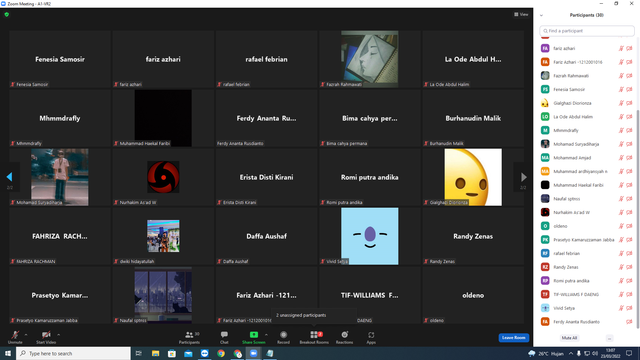The width and height of the screenshot is (640, 360).
Task: Open share options caret beside Share Screen
Action: point(266,335)
